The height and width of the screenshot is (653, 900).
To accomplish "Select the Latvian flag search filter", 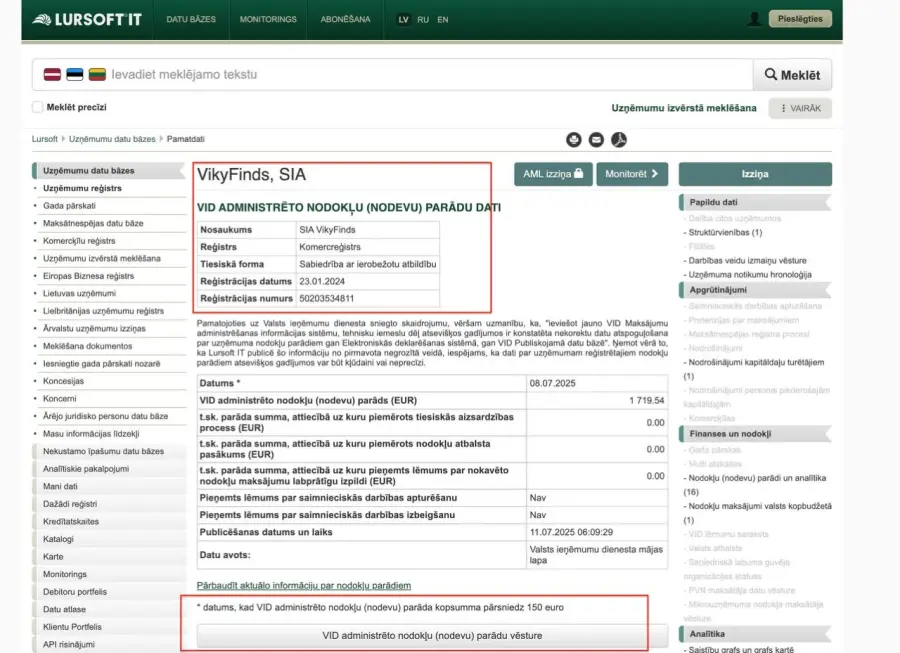I will (x=52, y=75).
